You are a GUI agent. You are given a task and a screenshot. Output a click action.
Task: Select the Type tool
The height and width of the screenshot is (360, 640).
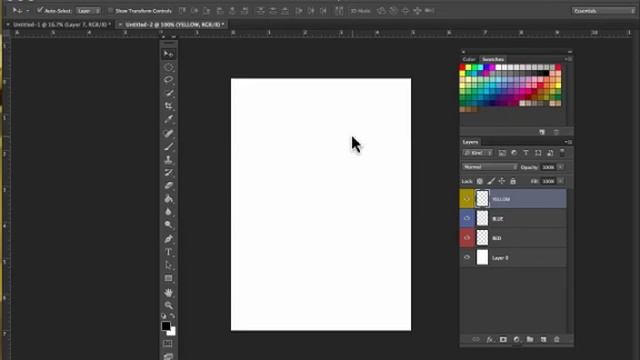(168, 252)
